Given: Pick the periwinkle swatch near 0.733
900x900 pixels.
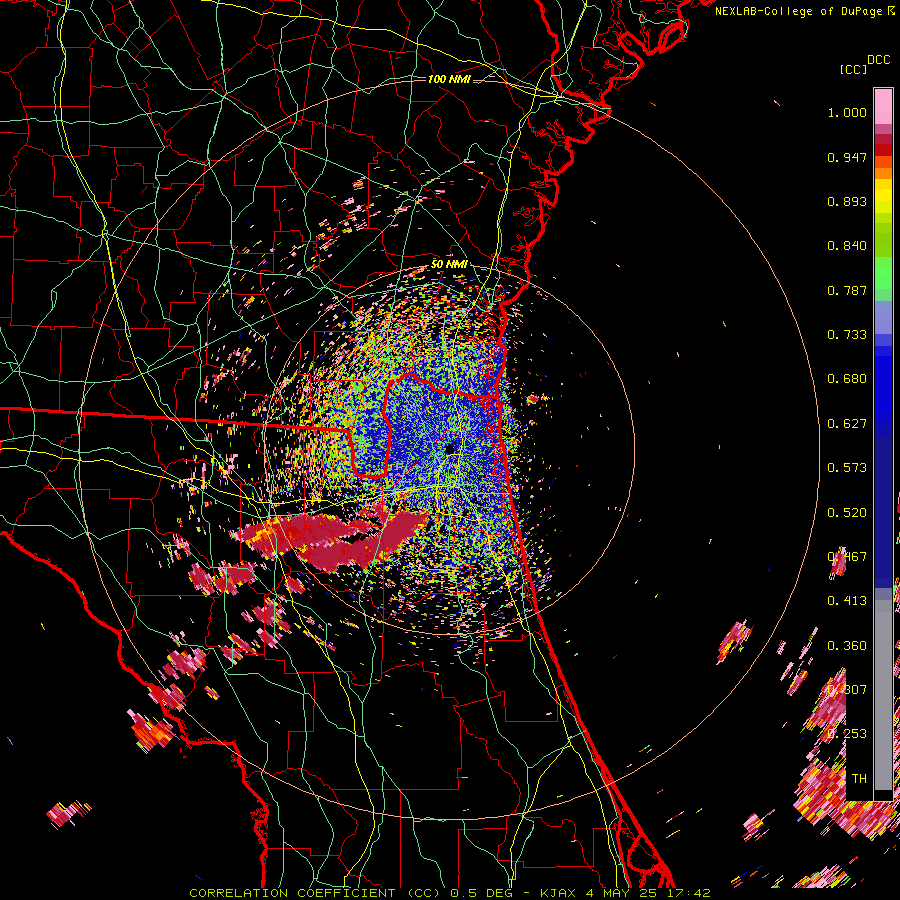Looking at the screenshot, I should pos(883,319).
